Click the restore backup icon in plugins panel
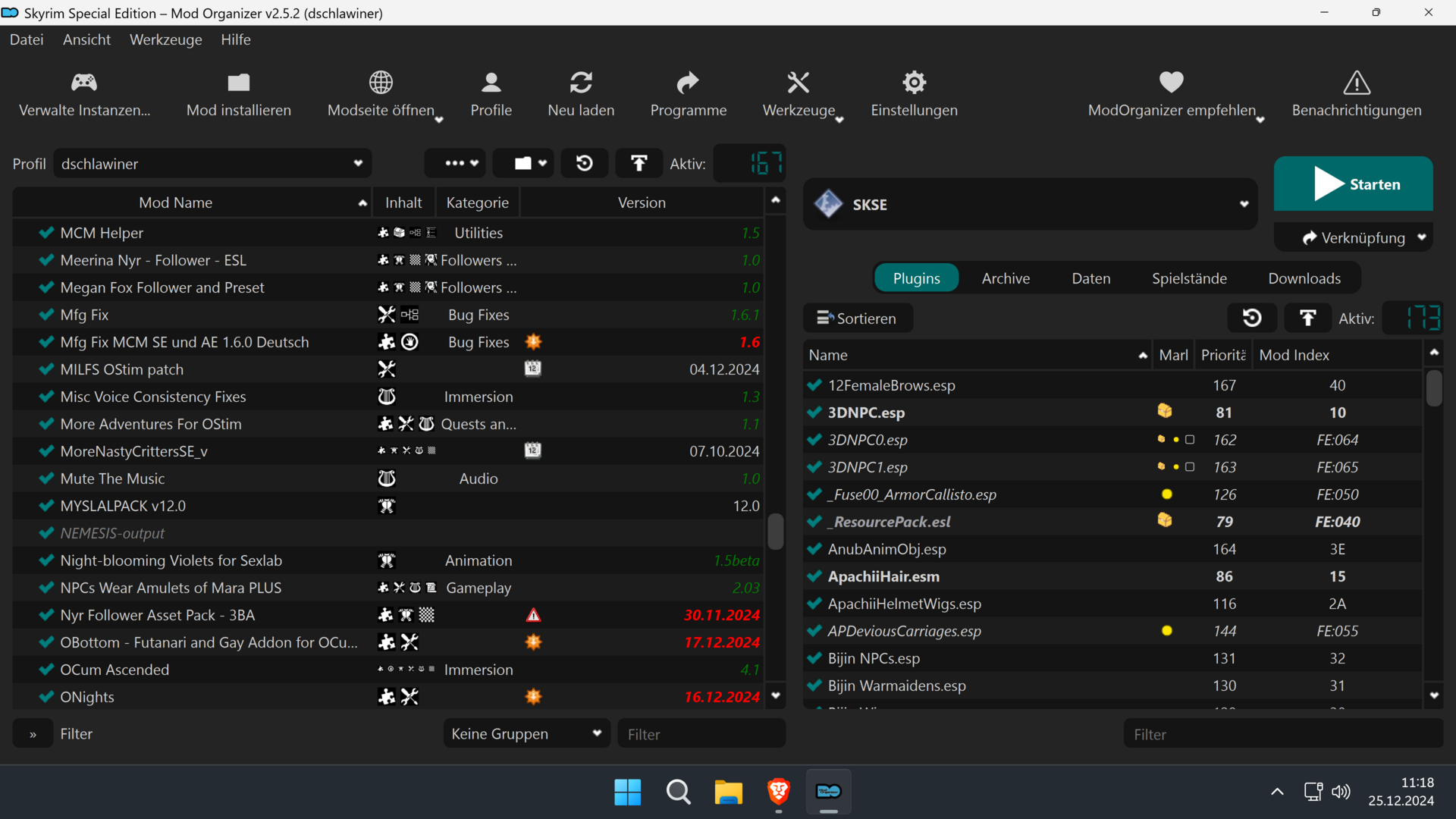The image size is (1456, 819). point(1252,318)
